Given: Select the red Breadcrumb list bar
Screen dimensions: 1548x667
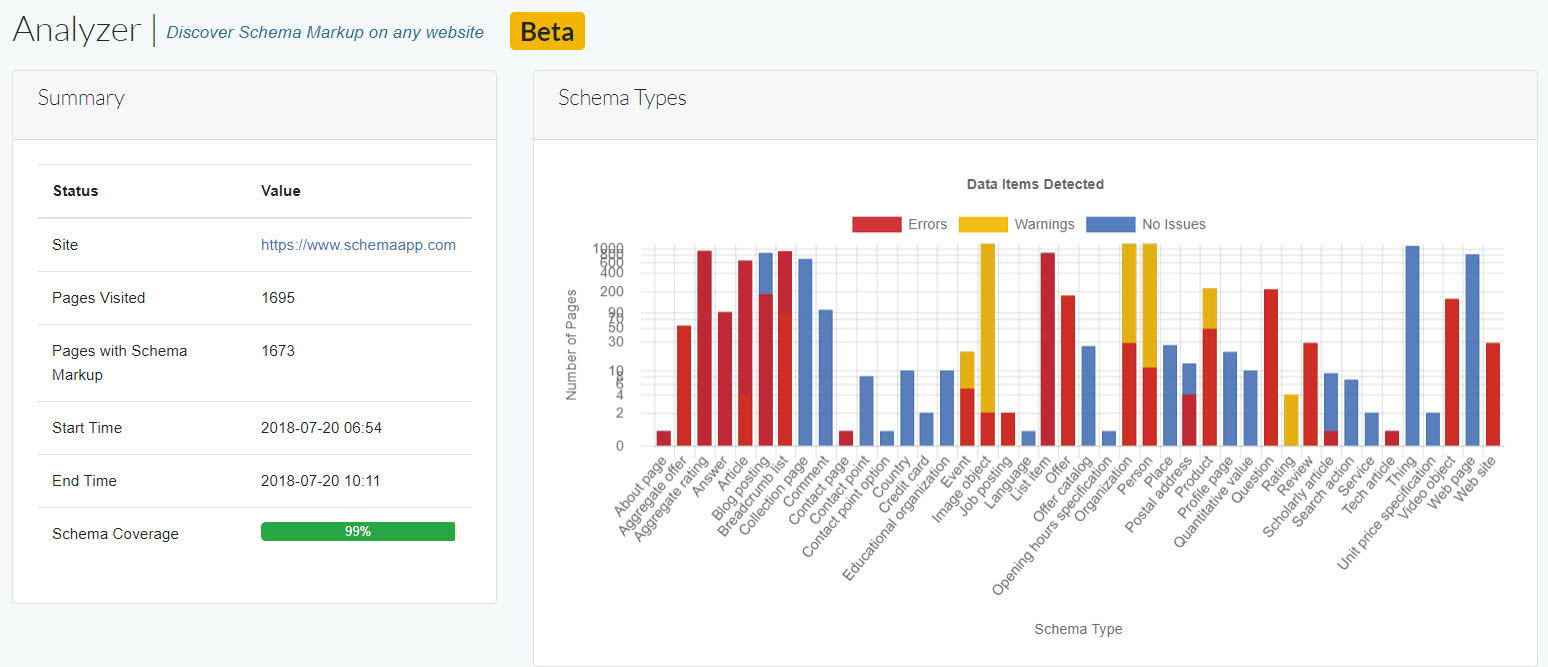Looking at the screenshot, I should pyautogui.click(x=785, y=348).
